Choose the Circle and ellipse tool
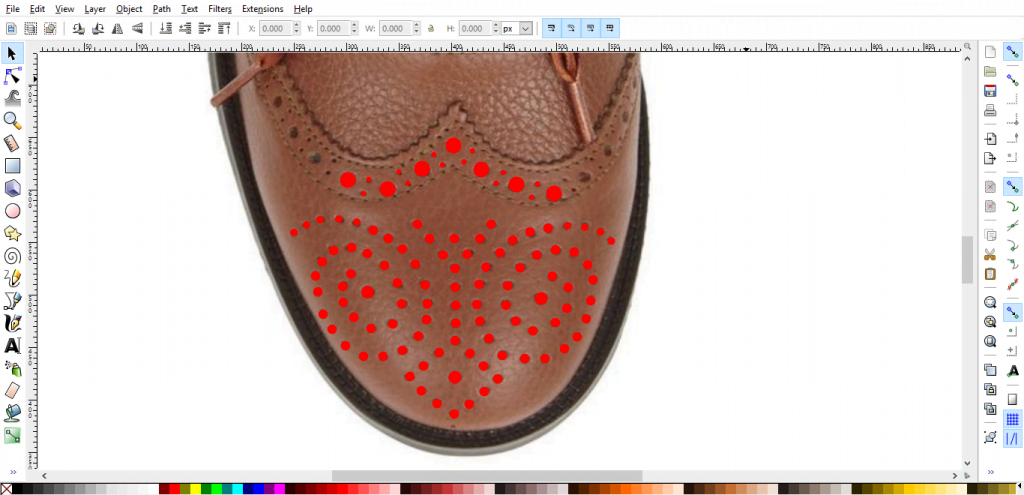This screenshot has height=495, width=1024. [x=12, y=211]
